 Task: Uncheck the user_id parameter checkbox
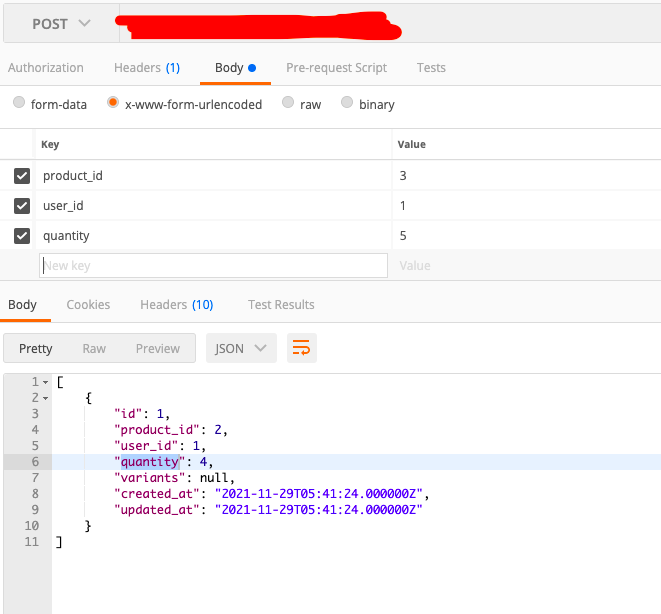coord(22,206)
